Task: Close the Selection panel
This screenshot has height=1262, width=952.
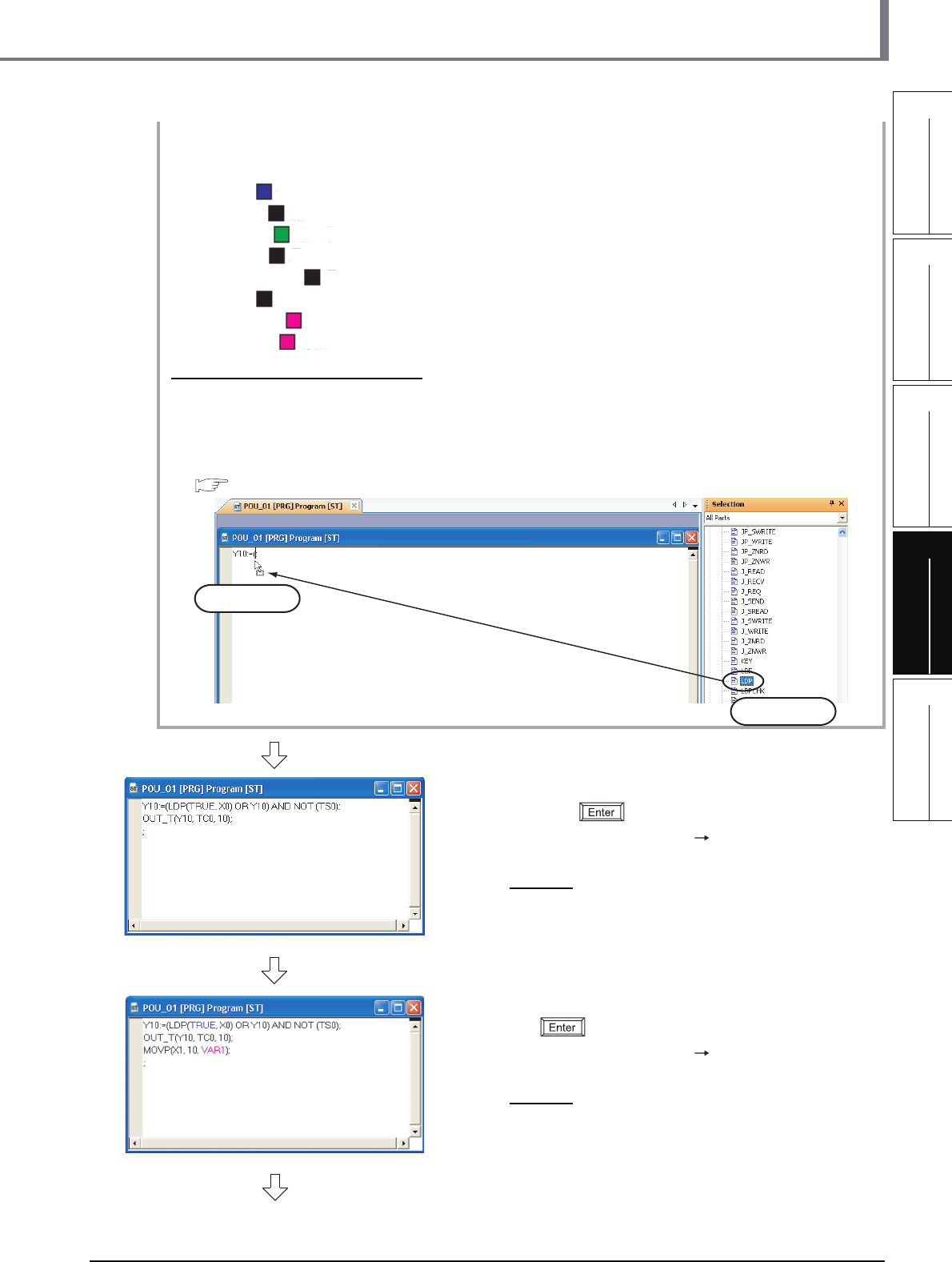Action: 842,503
